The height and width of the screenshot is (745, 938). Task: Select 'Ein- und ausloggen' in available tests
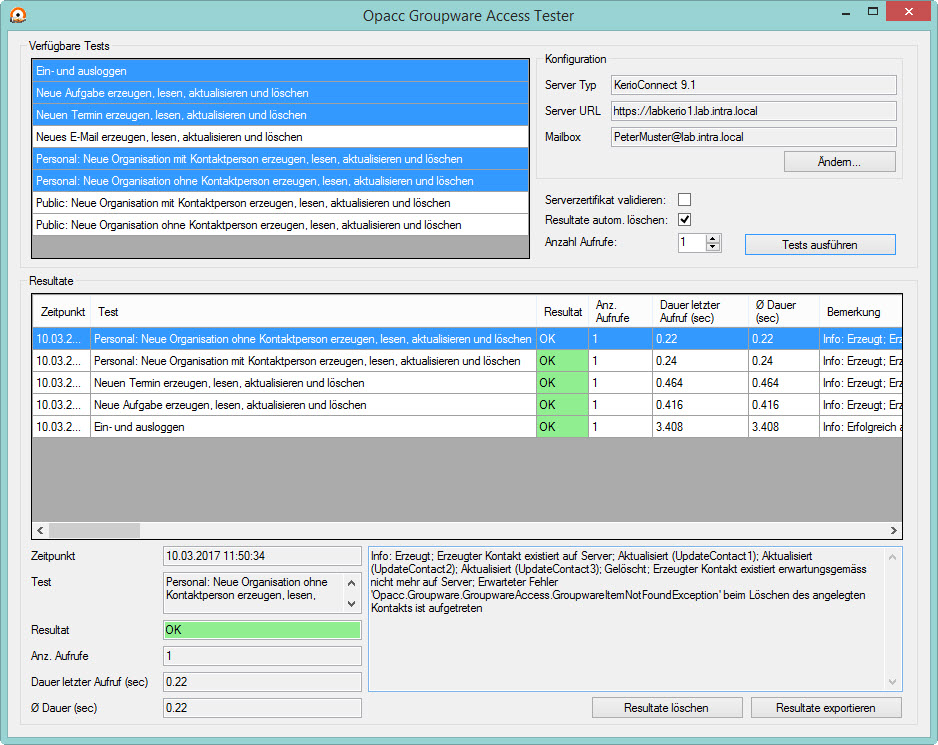click(x=281, y=71)
